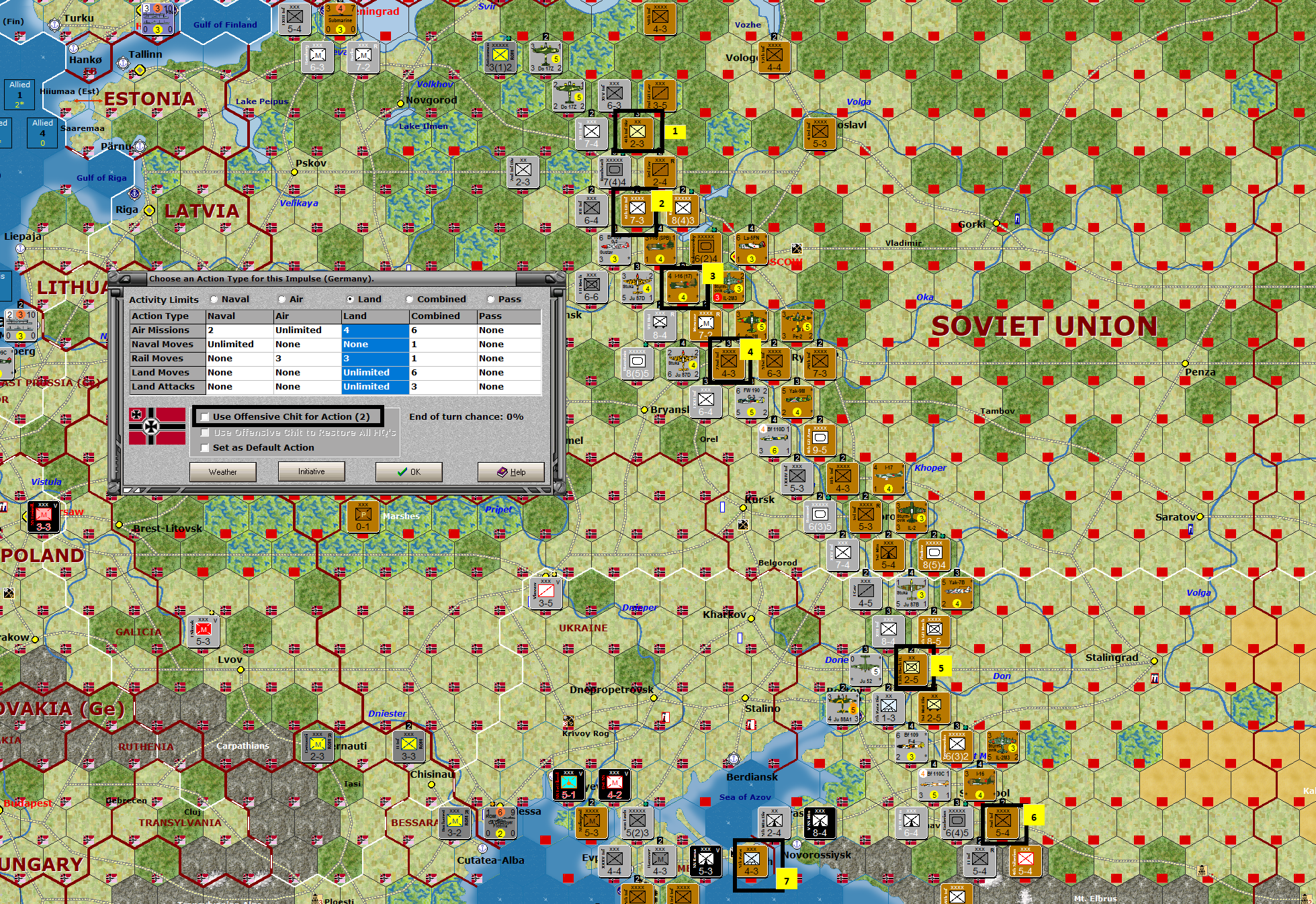Image resolution: width=1316 pixels, height=904 pixels.
Task: Click the Tallinn port anchor symbol
Action: [x=123, y=63]
